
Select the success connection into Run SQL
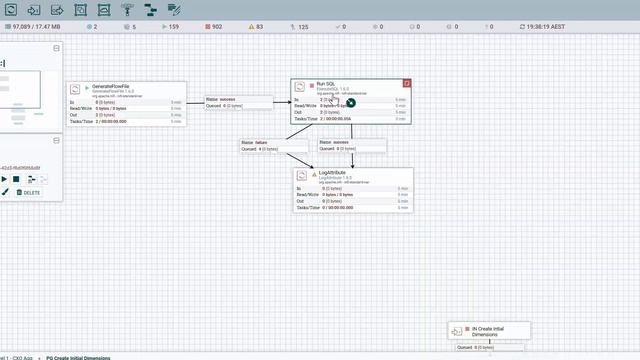238,102
